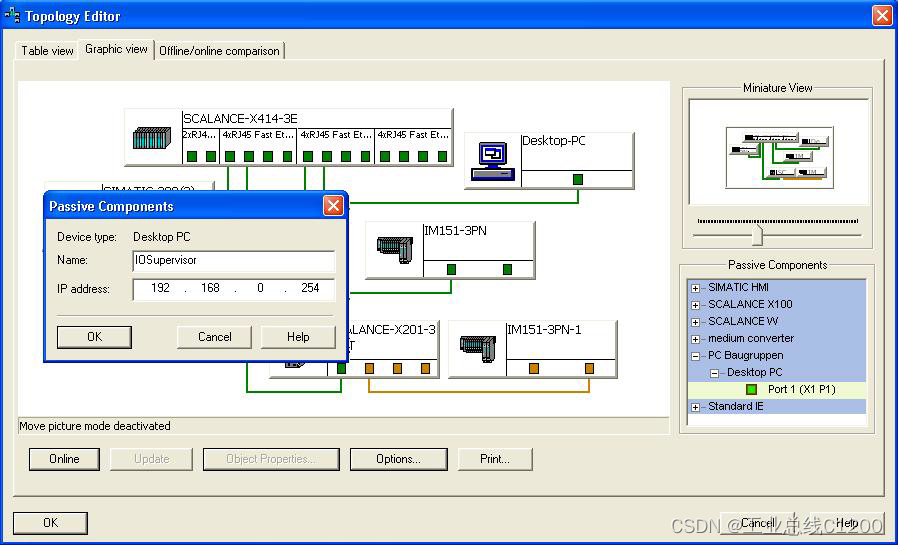Click the Name field containing IOSupervisor
The width and height of the screenshot is (898, 545).
pos(234,260)
